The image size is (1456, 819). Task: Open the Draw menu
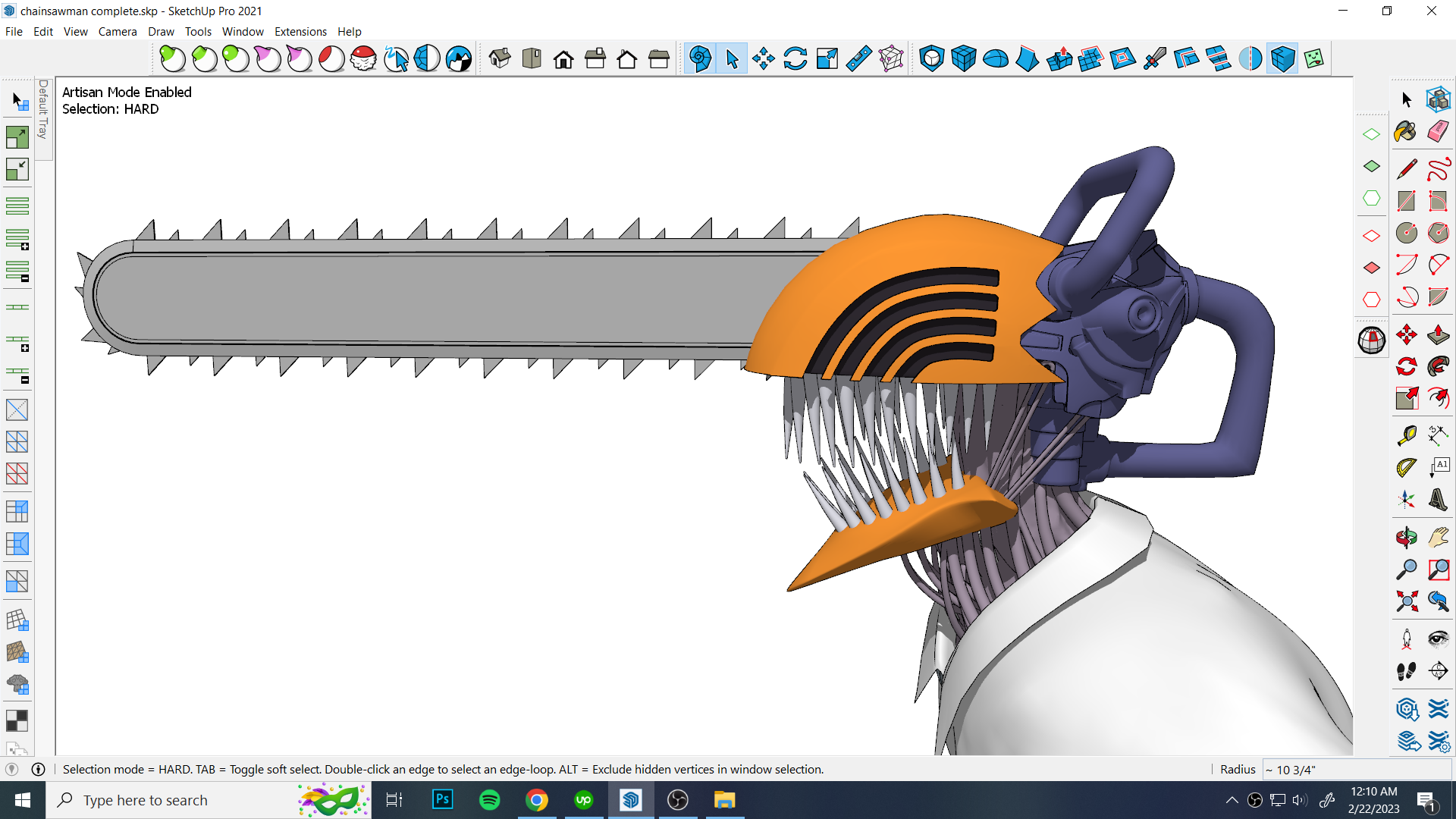[x=161, y=32]
